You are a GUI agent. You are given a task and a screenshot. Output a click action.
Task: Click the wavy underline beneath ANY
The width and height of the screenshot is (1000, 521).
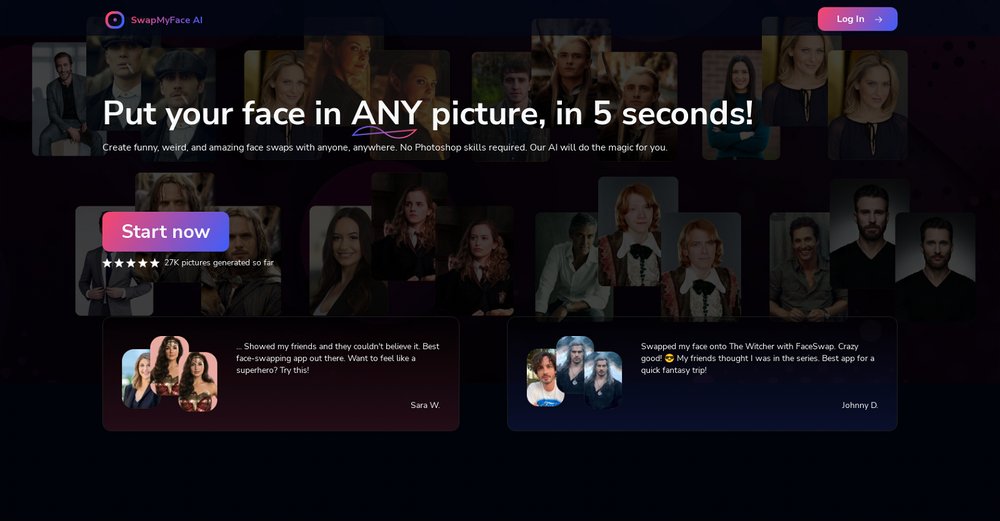pos(384,133)
